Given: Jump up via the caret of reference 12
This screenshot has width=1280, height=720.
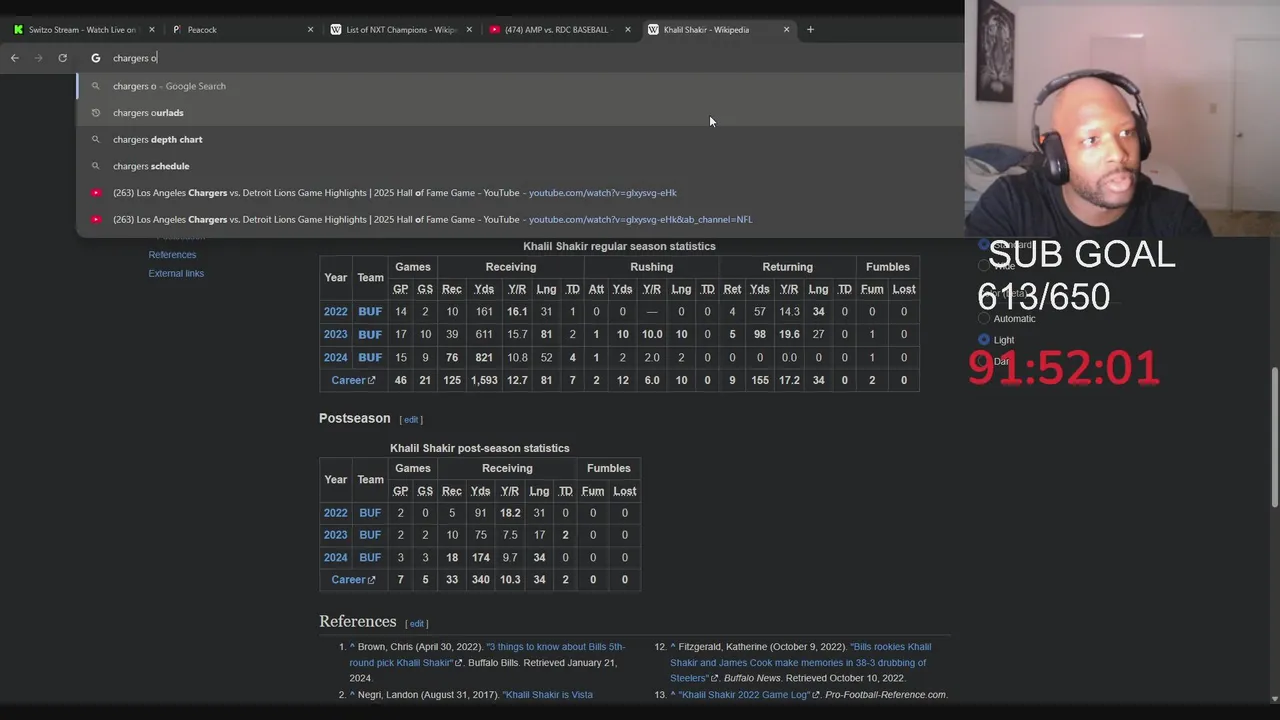Looking at the screenshot, I should 673,647.
